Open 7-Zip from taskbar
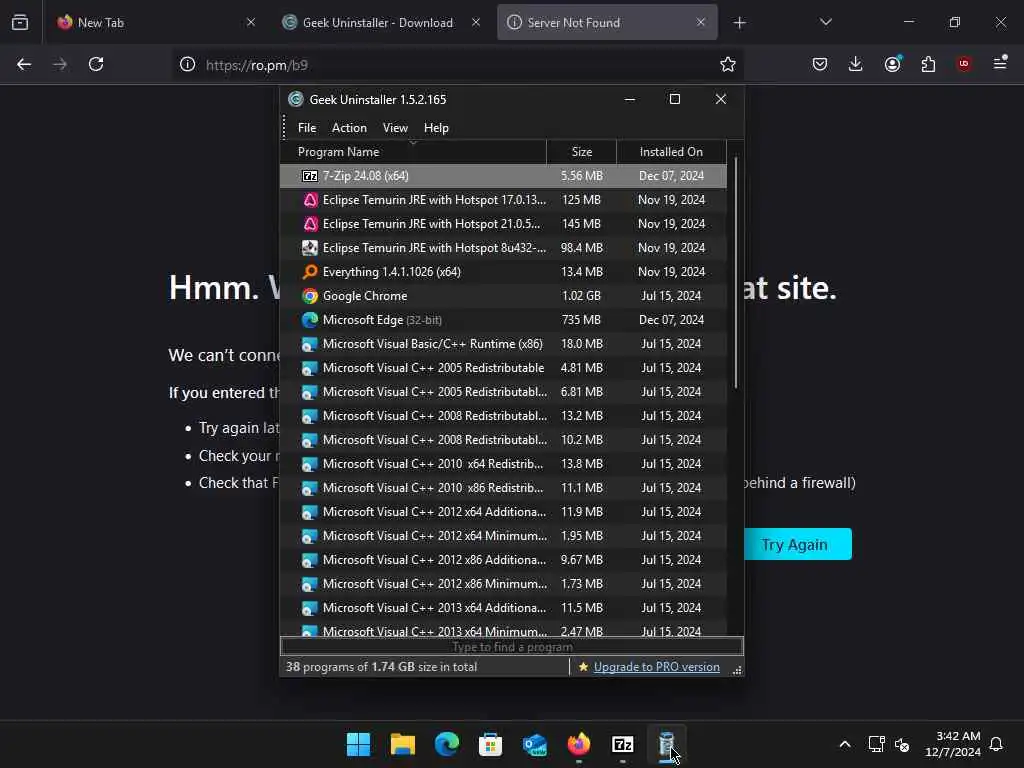 [622, 744]
